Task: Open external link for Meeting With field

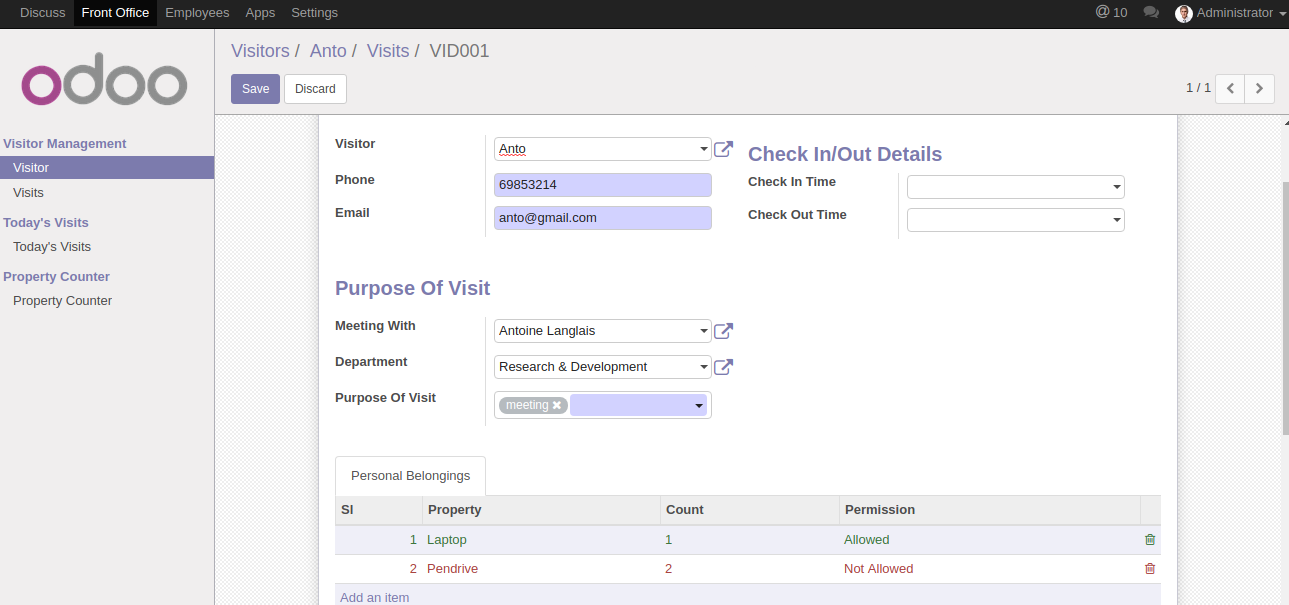Action: (723, 331)
